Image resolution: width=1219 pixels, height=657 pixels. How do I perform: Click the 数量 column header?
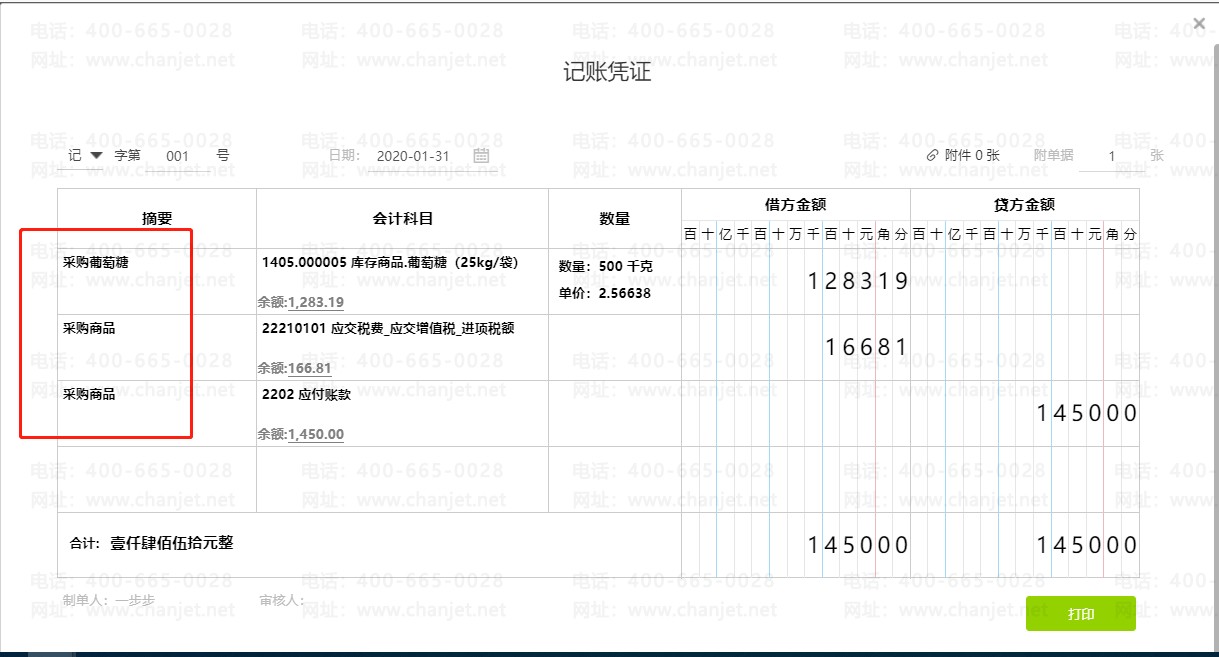pos(615,219)
